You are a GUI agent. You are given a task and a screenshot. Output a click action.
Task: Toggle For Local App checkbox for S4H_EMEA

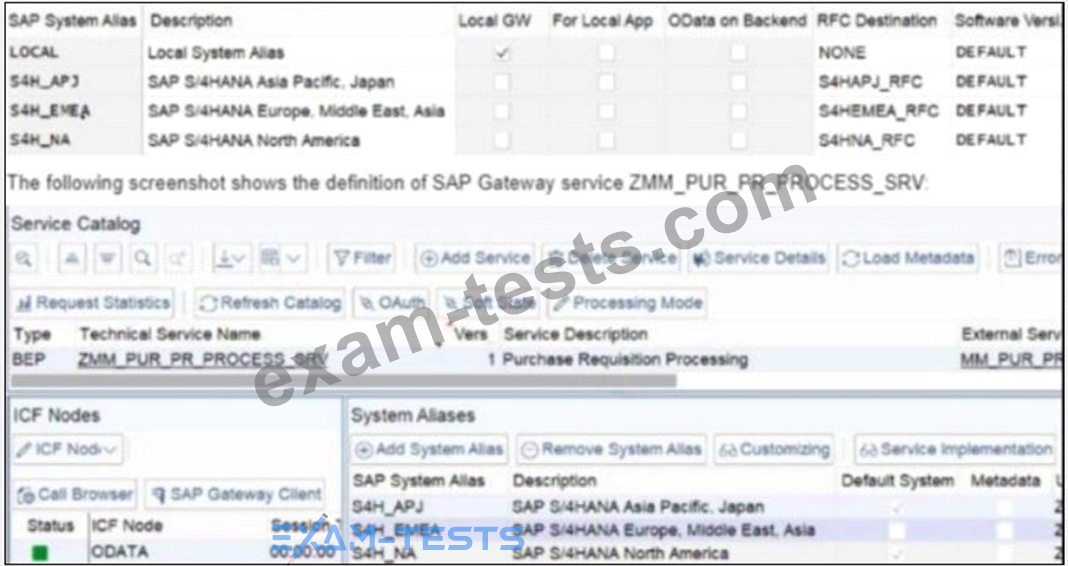click(606, 111)
